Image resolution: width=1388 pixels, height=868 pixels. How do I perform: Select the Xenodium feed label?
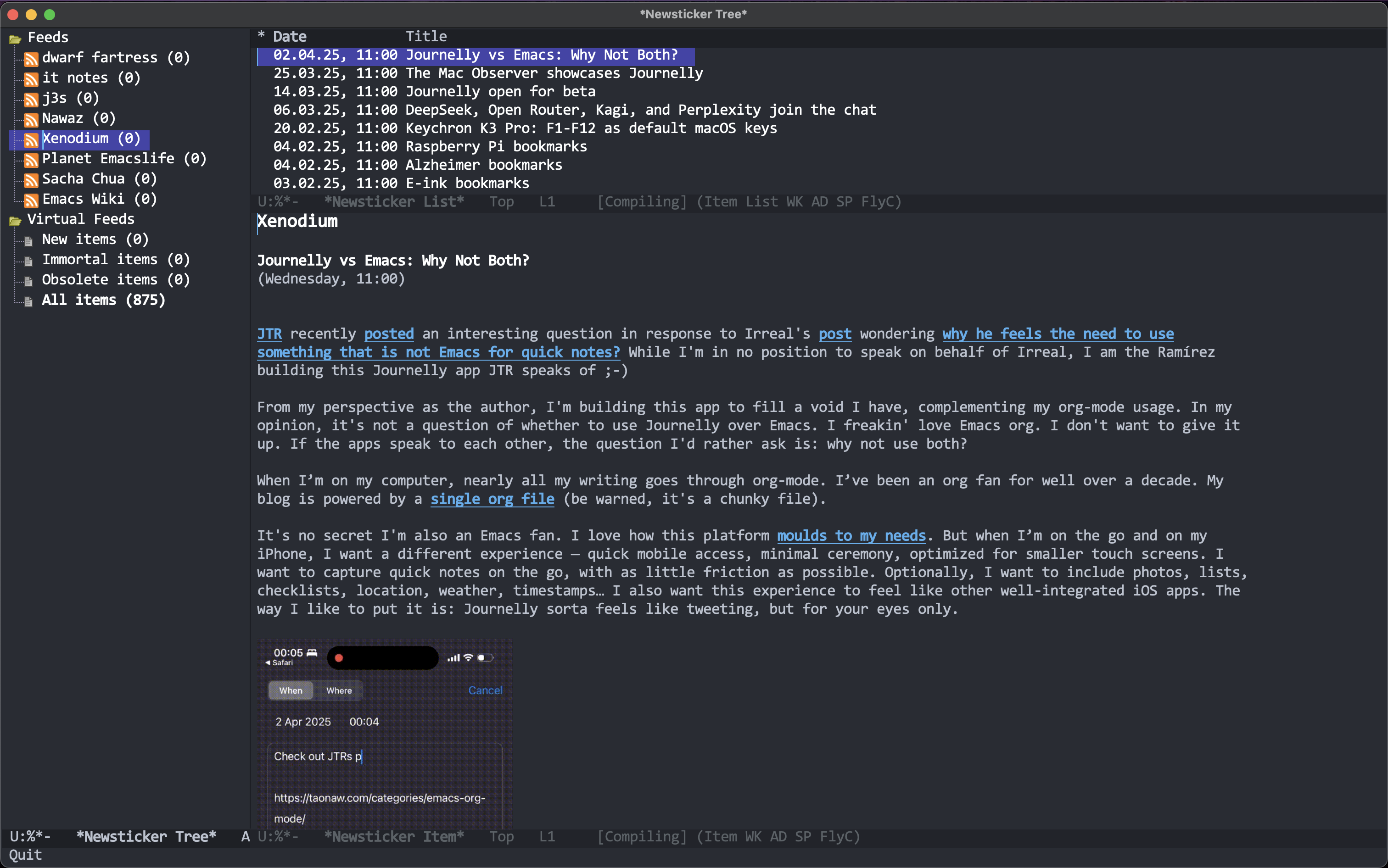tap(91, 139)
